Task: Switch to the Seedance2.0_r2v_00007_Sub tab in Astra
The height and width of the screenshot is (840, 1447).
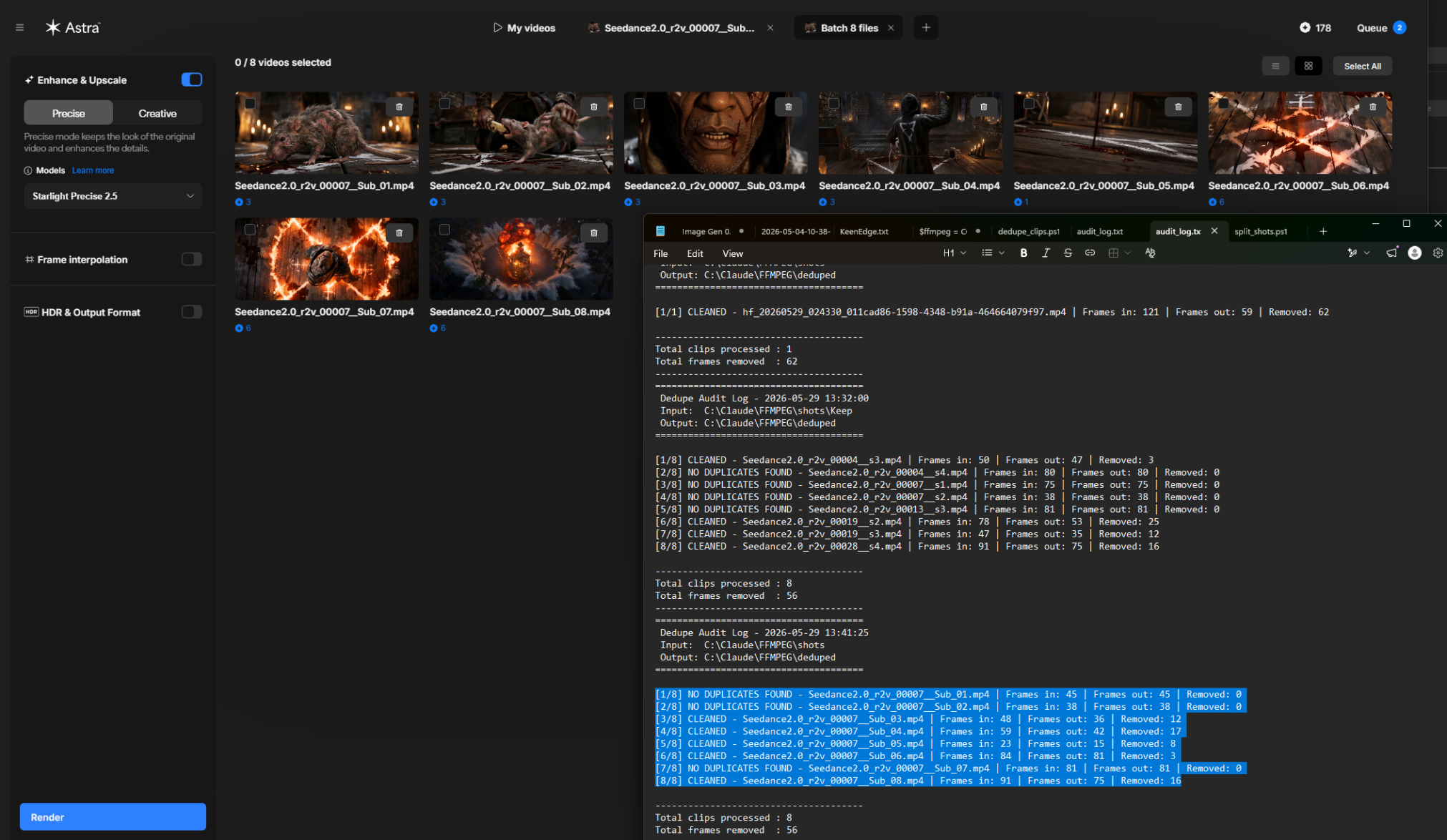Action: [672, 28]
